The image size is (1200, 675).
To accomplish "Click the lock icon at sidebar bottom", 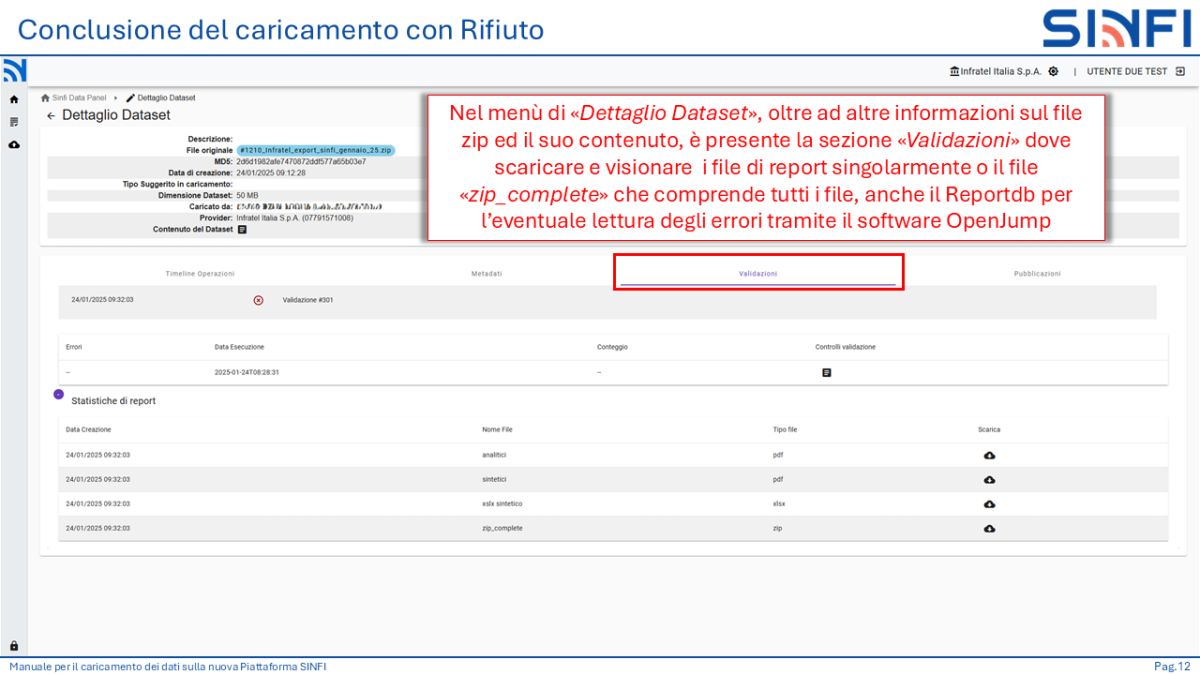I will pyautogui.click(x=14, y=643).
